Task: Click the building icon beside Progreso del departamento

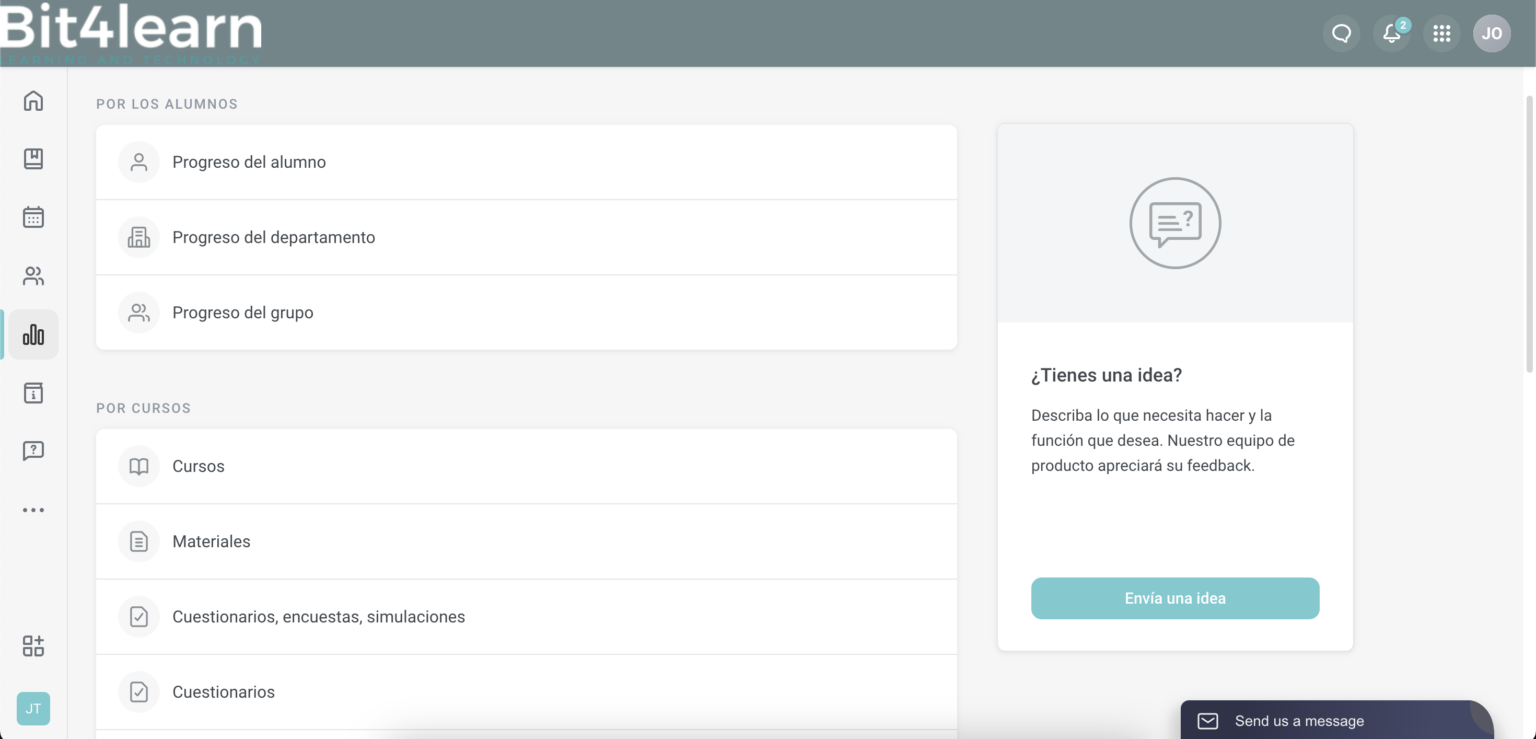Action: click(139, 237)
